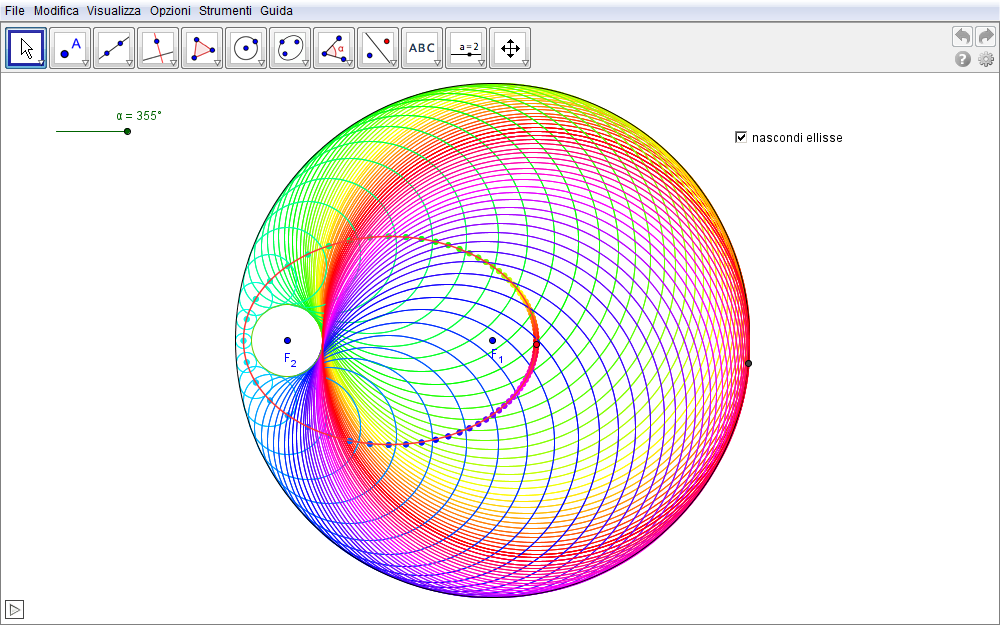This screenshot has height=625, width=1000.
Task: Expand the Circle tool dropdown triangle
Action: pyautogui.click(x=261, y=63)
